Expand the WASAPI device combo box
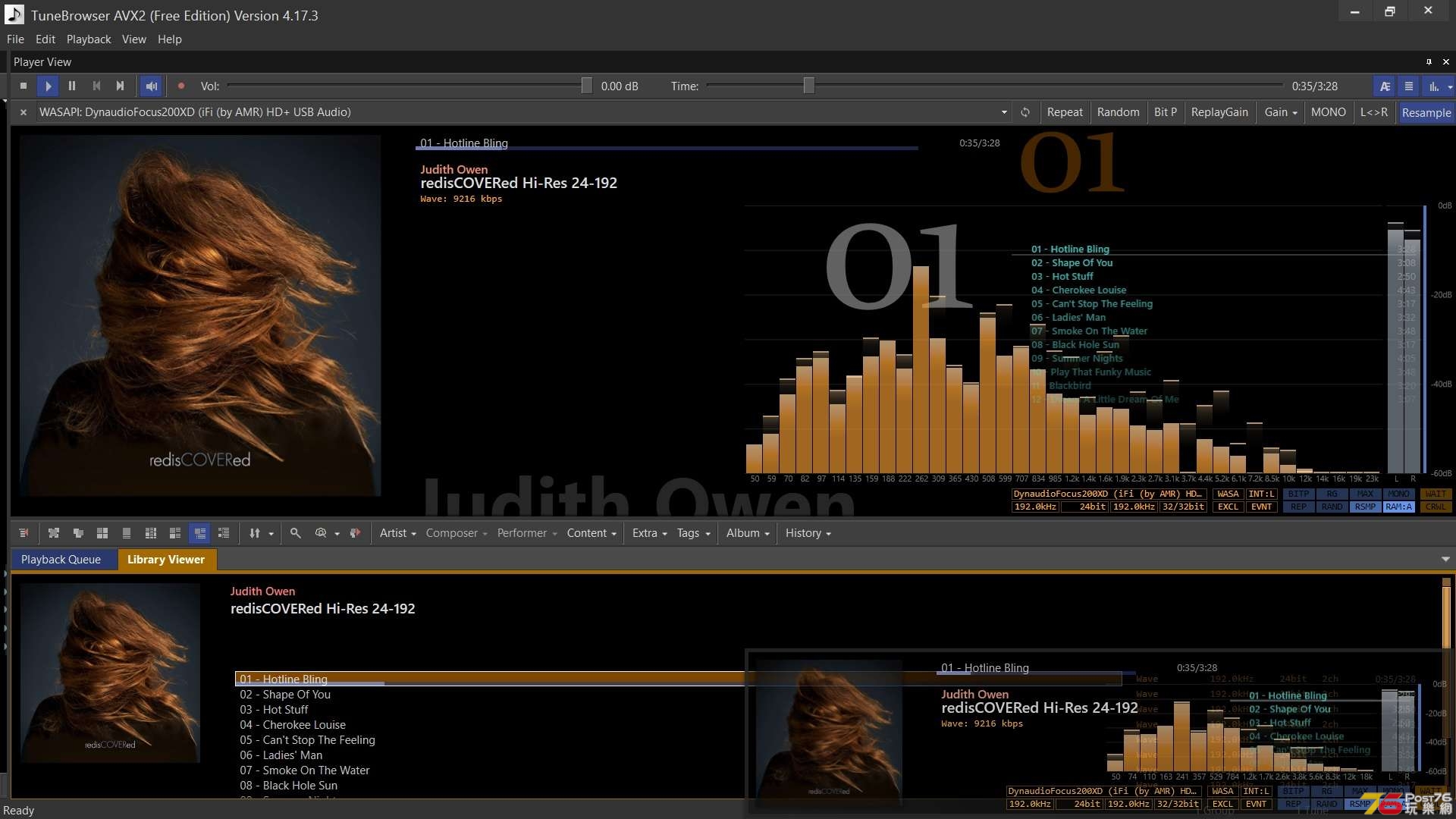Image resolution: width=1456 pixels, height=819 pixels. coord(1004,112)
